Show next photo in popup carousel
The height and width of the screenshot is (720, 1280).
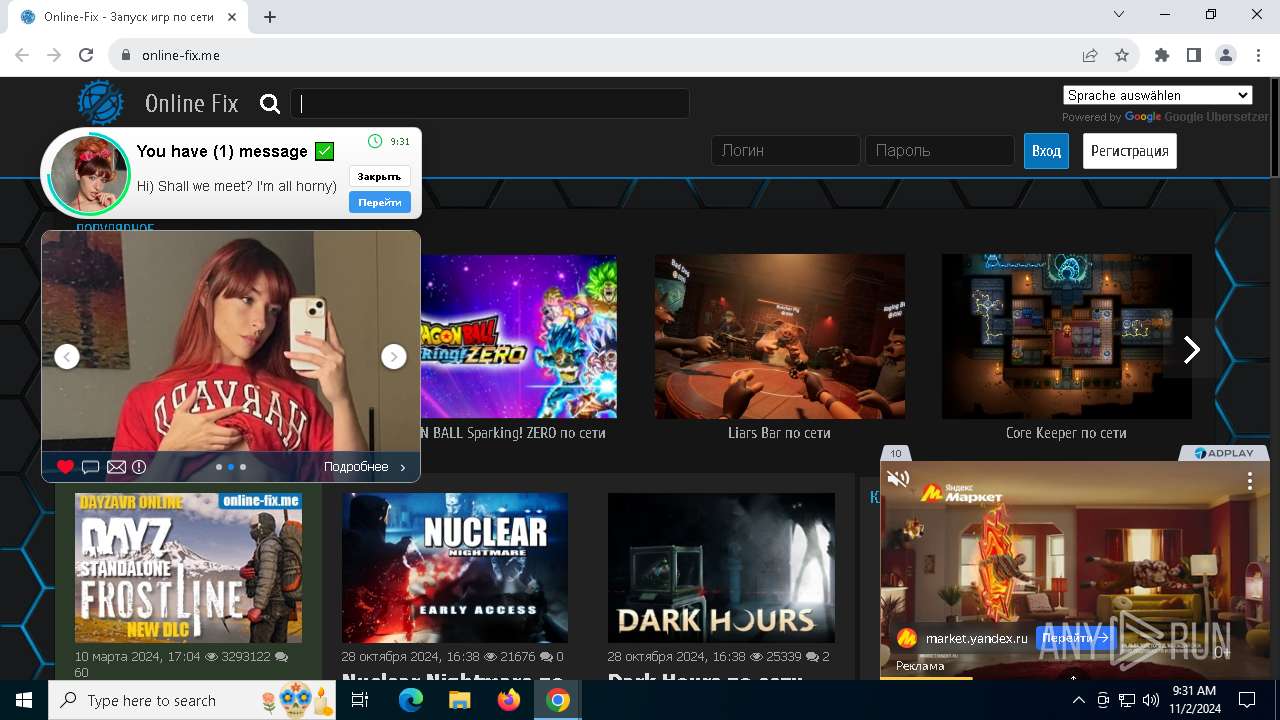click(394, 357)
